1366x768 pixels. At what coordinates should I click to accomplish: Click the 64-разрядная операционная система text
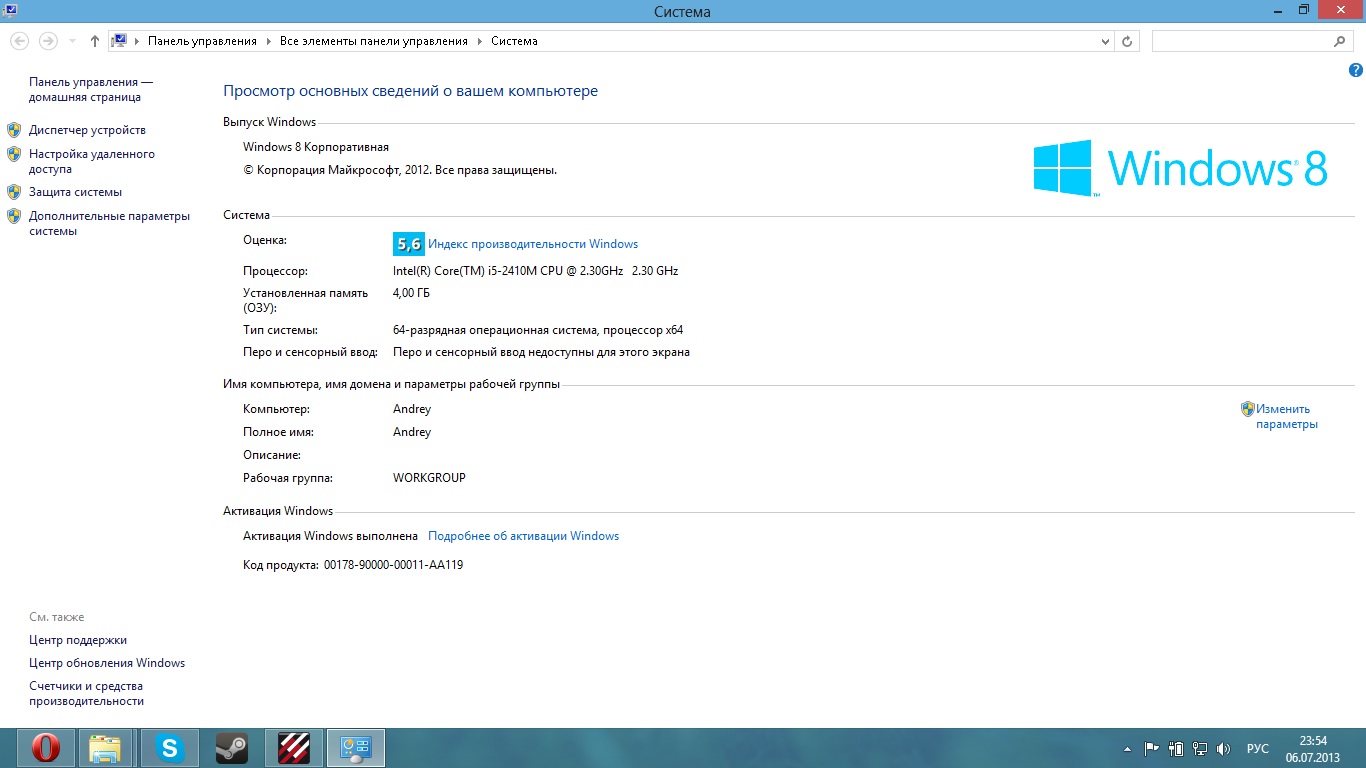(x=538, y=330)
